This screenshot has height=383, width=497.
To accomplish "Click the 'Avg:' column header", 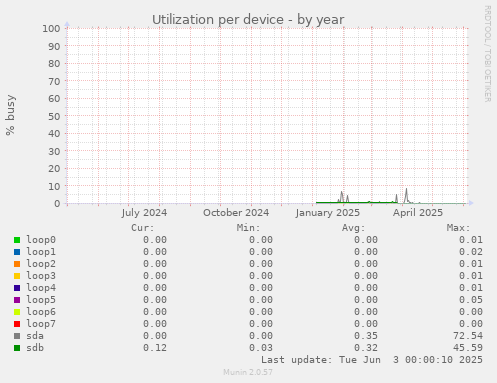I will click(x=353, y=228).
